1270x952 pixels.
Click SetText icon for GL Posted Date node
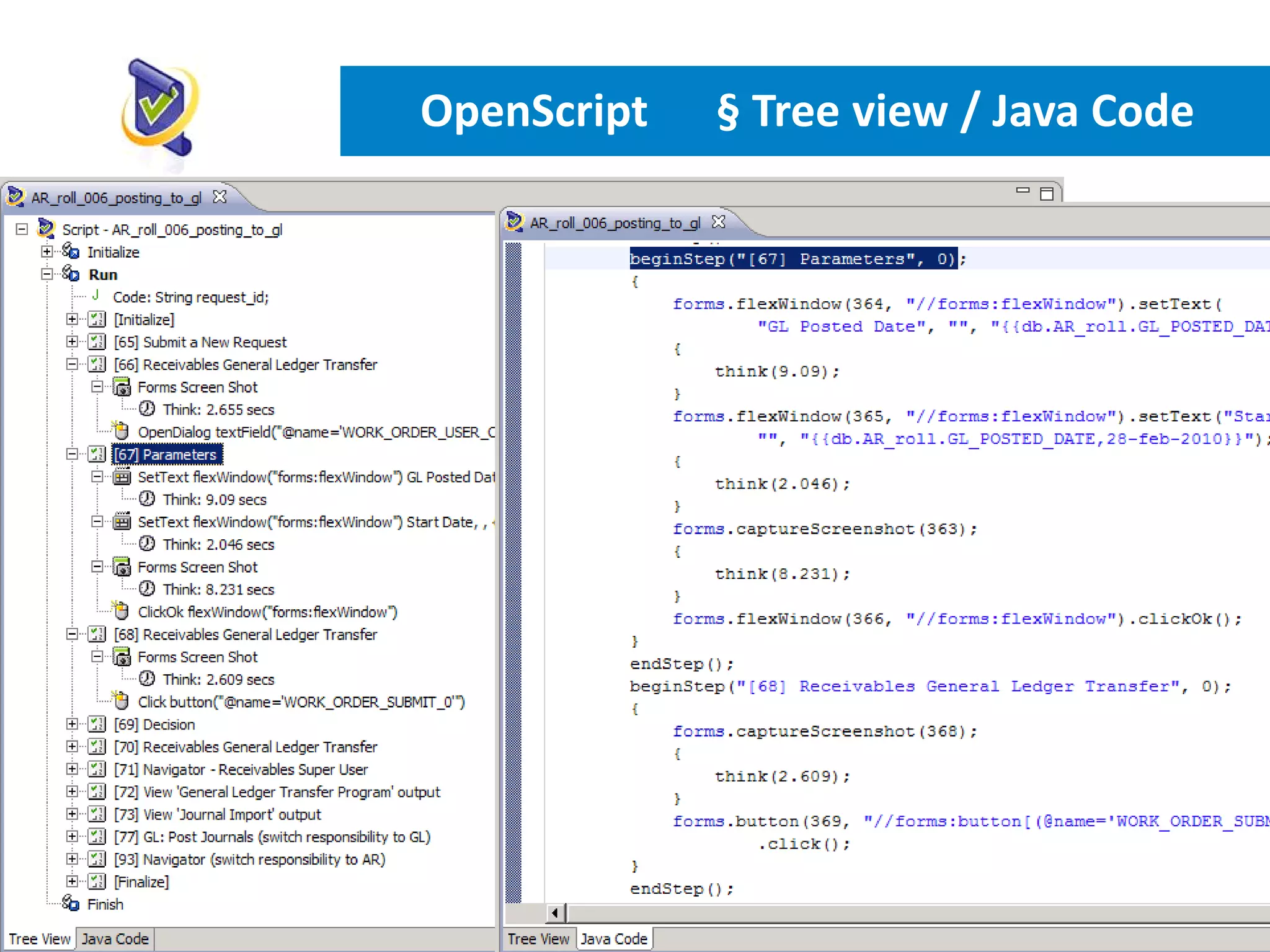coord(122,477)
